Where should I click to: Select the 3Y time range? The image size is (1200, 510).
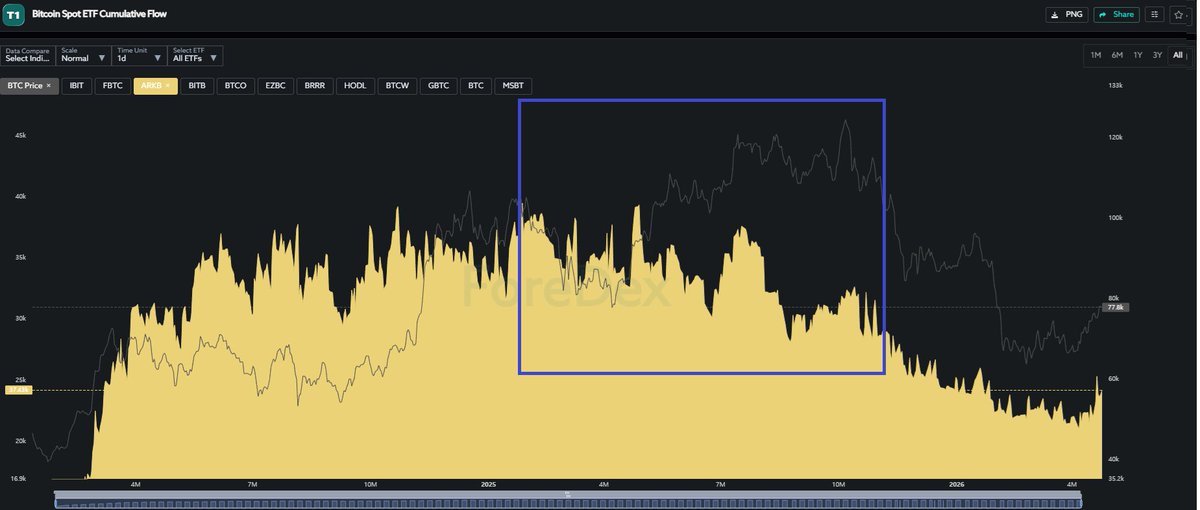1157,55
